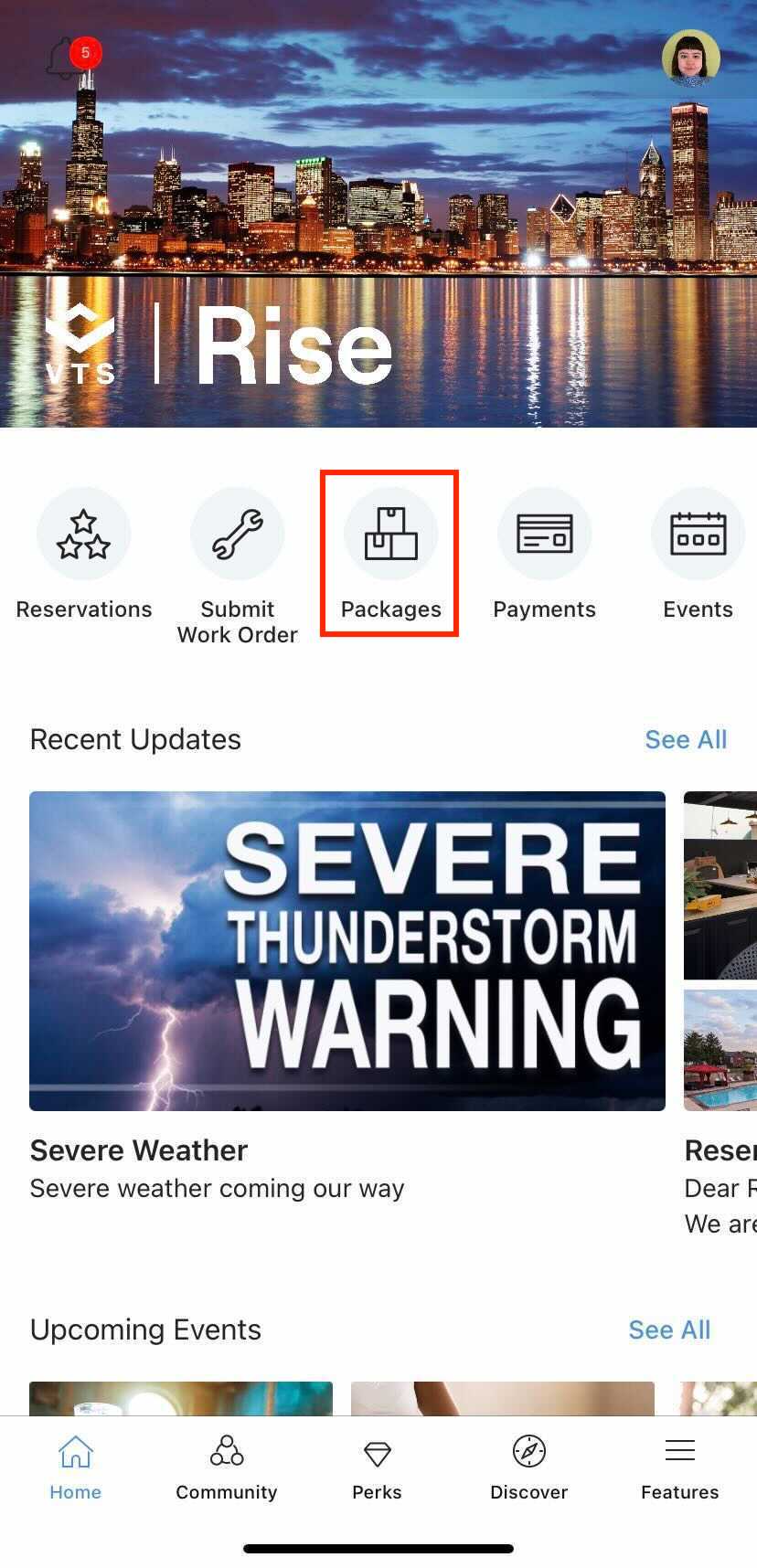
Task: Switch to the Perks tab
Action: 377,1468
